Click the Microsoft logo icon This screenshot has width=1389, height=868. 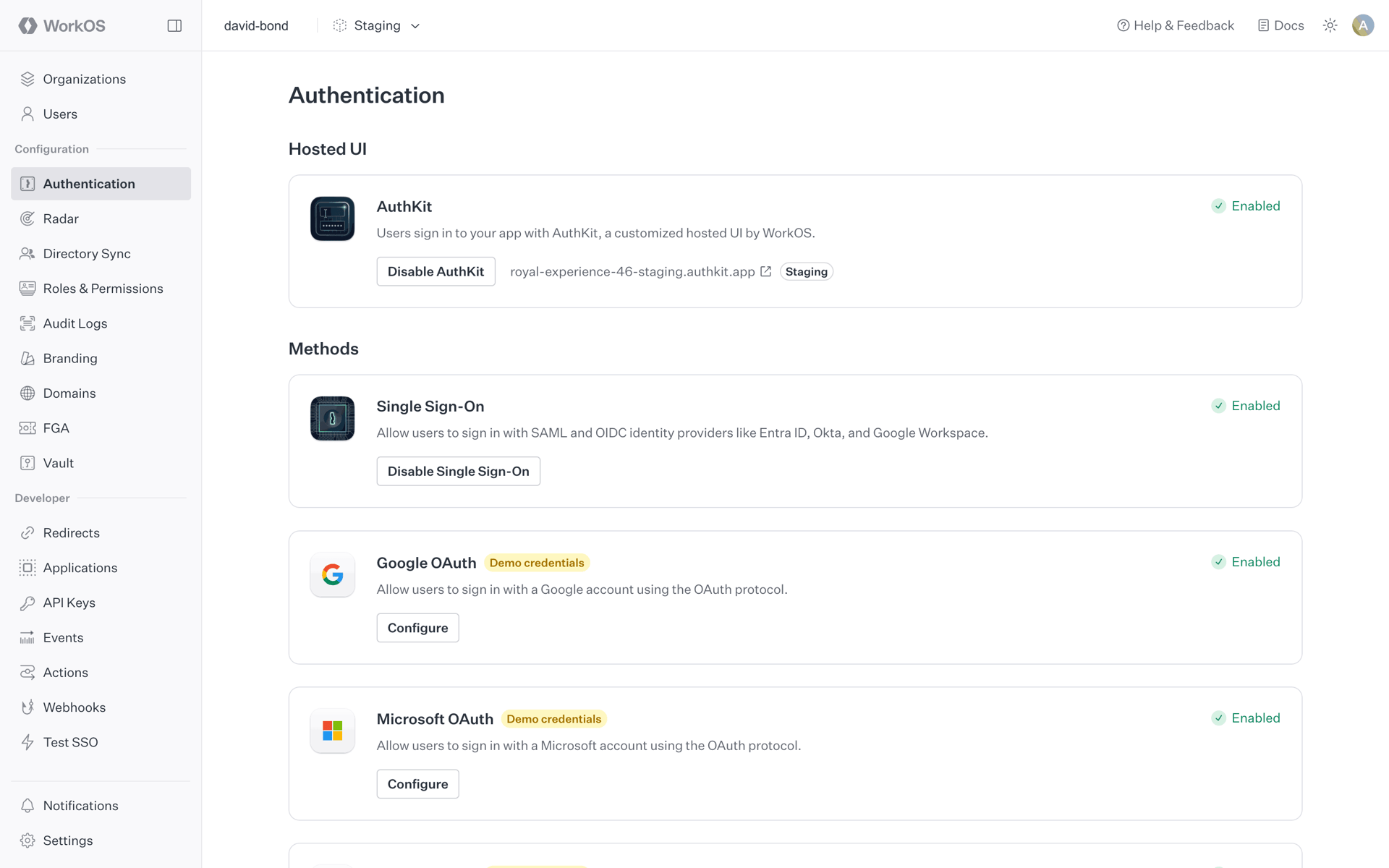click(332, 731)
